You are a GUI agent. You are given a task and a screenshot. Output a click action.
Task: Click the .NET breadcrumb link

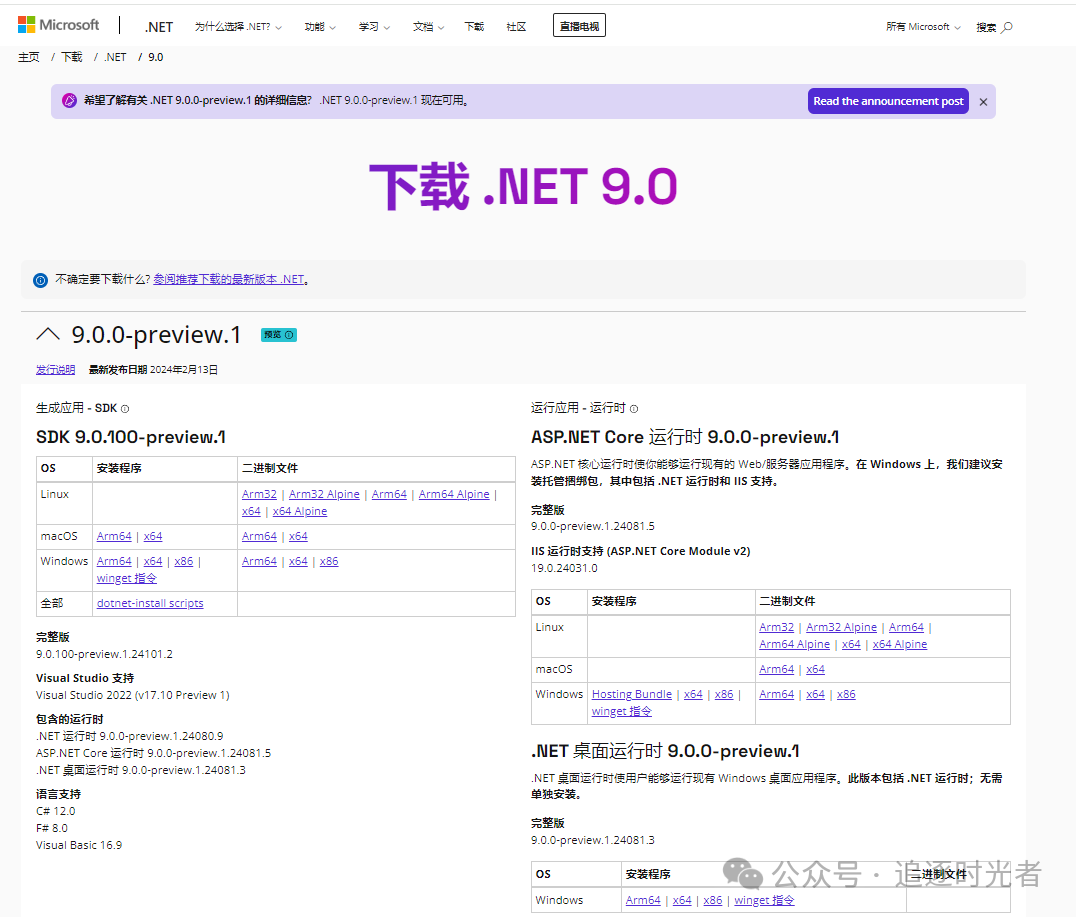coord(115,57)
